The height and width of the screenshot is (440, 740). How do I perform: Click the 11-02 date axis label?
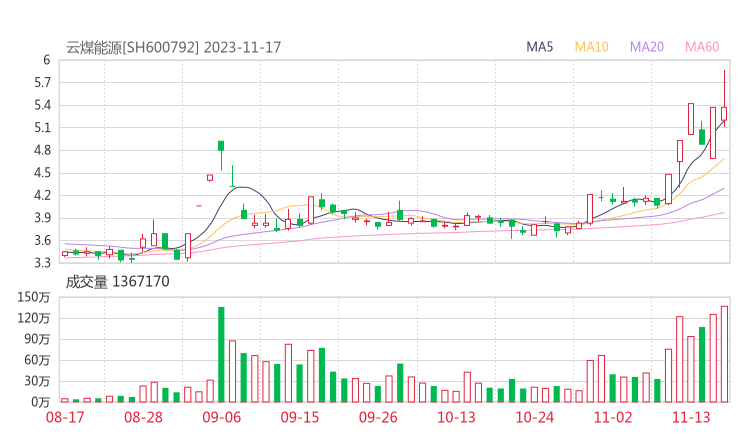(613, 417)
